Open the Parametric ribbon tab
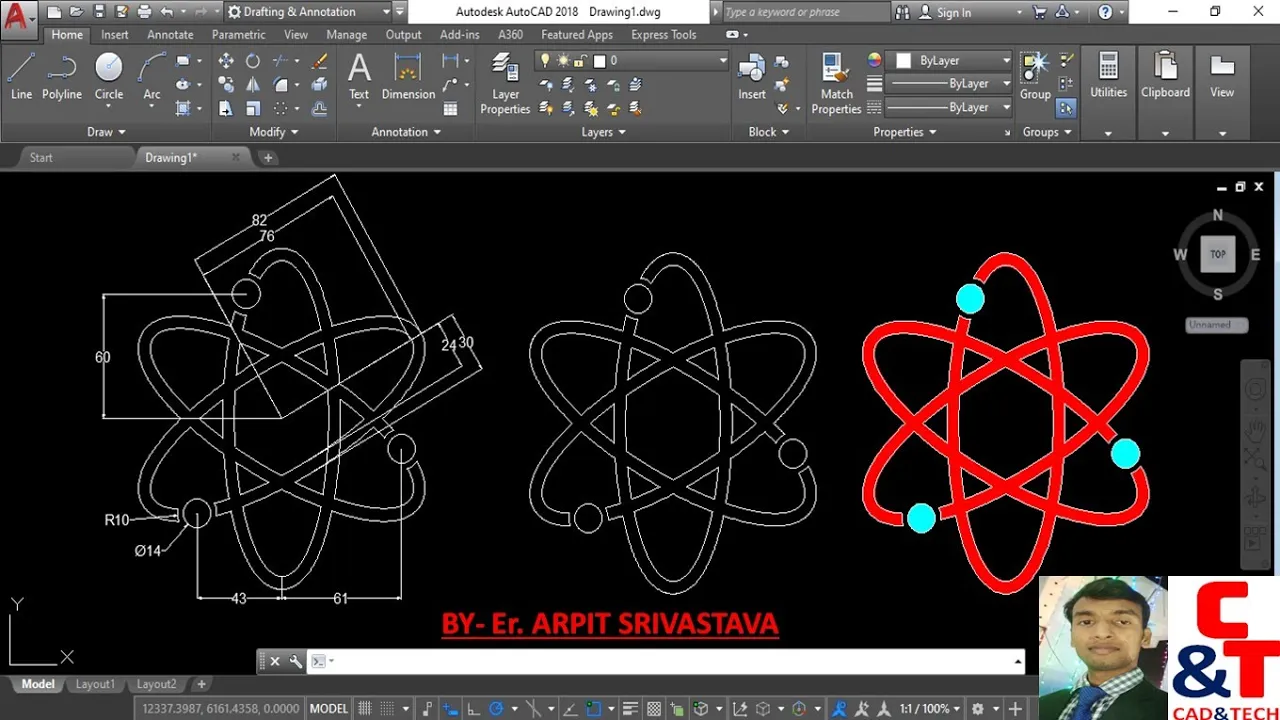 coord(239,34)
